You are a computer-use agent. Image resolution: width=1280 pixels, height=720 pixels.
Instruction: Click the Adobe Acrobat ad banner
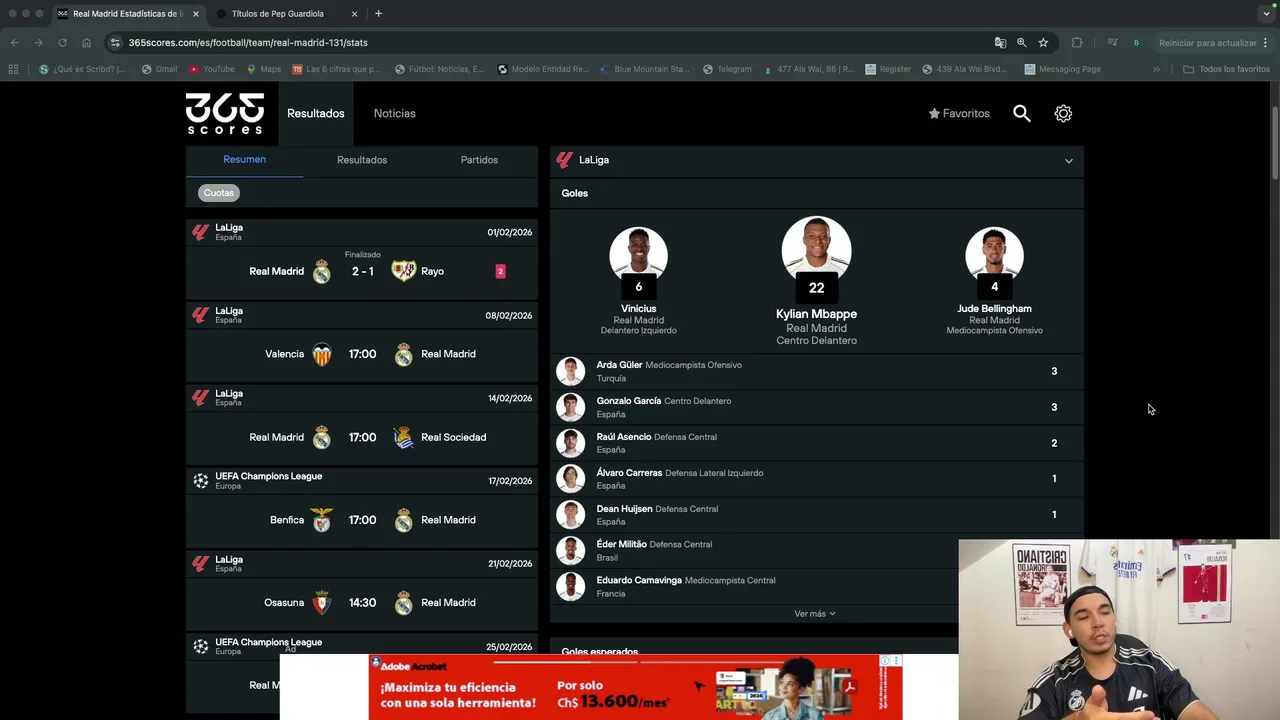click(x=635, y=688)
